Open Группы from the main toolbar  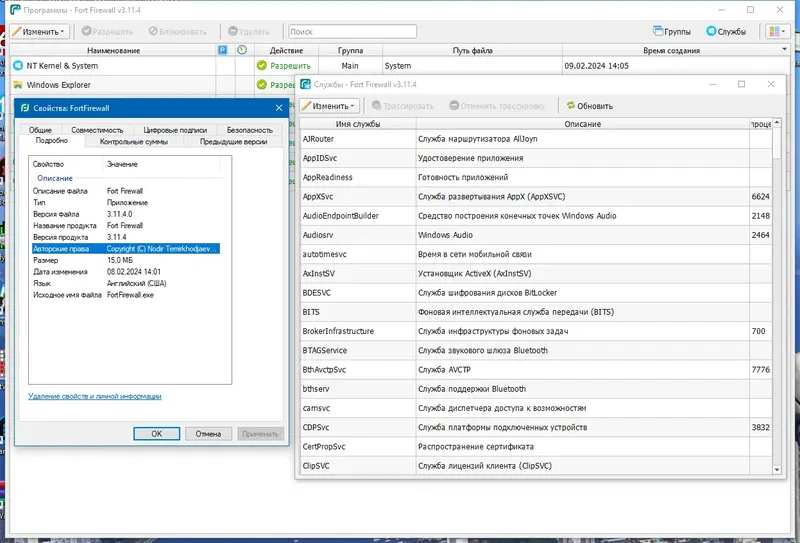pos(671,32)
